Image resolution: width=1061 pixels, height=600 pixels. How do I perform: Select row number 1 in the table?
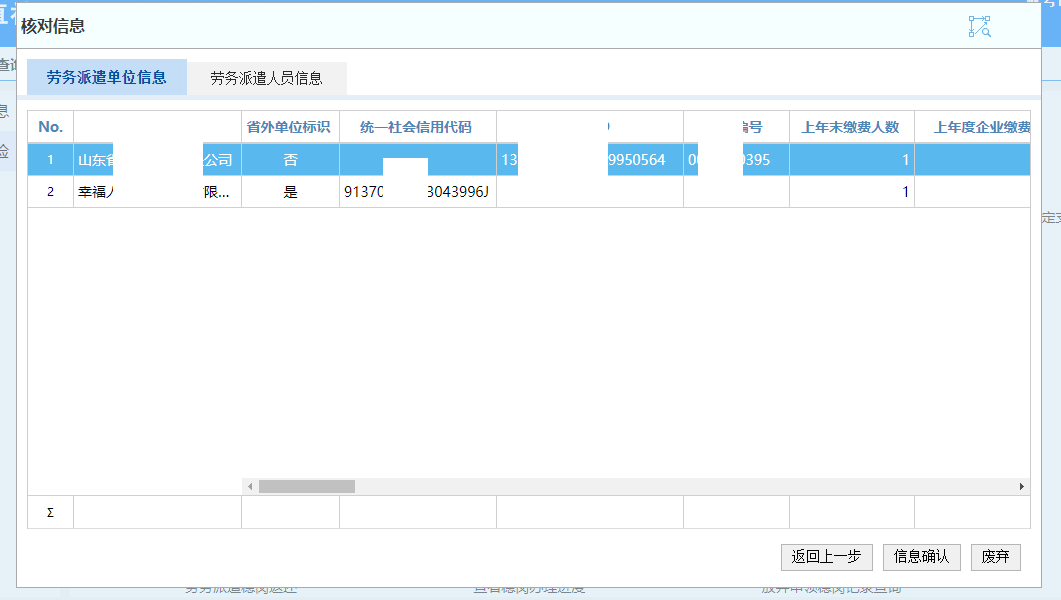tap(50, 160)
